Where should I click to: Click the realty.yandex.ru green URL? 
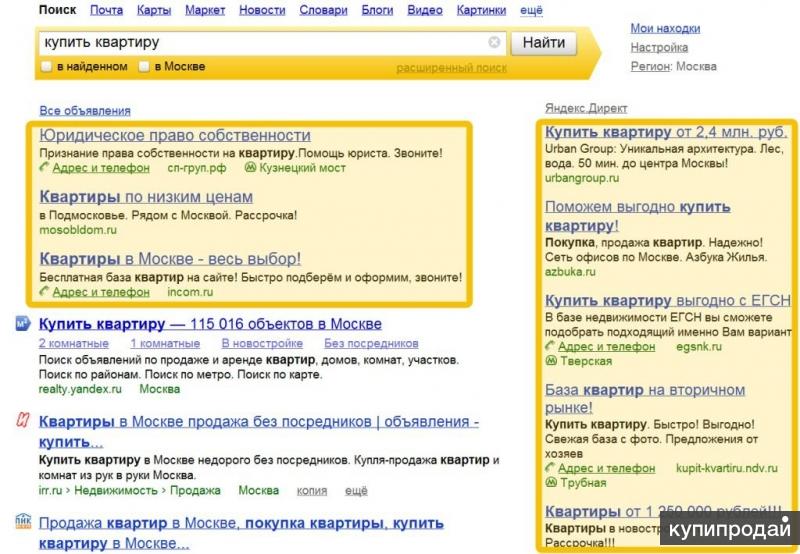pos(80,389)
